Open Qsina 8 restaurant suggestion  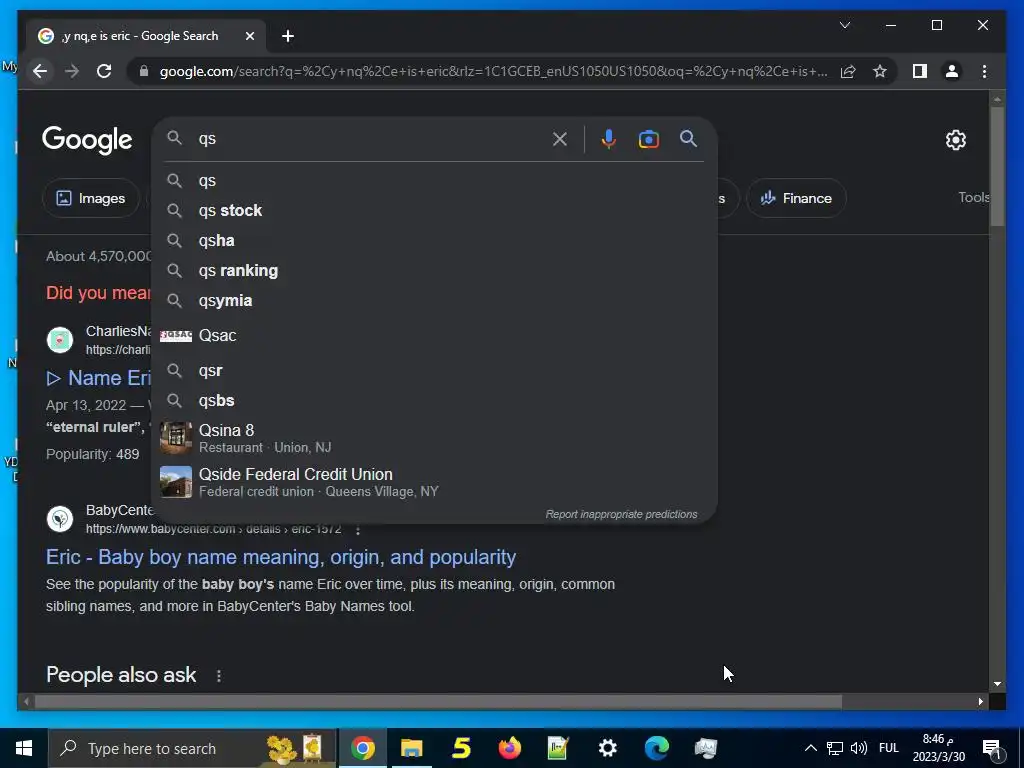coord(434,438)
